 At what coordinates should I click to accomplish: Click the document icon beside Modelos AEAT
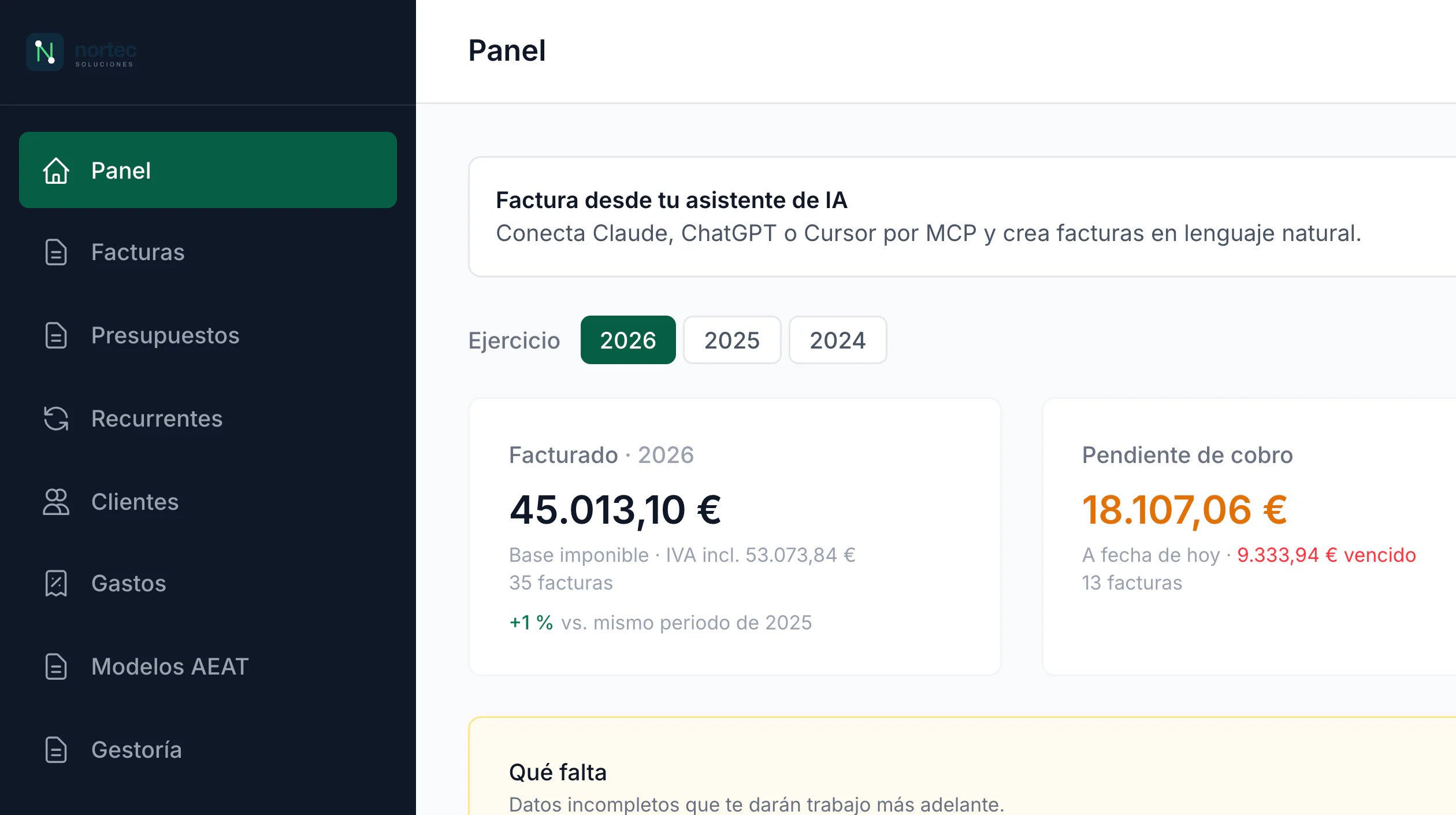tap(56, 666)
